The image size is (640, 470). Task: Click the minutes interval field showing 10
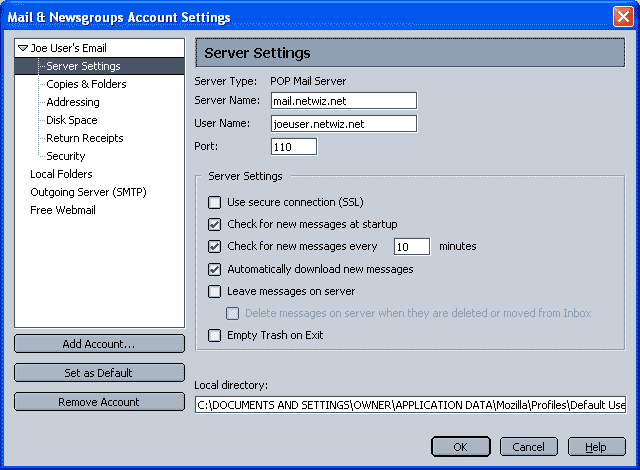[x=412, y=247]
